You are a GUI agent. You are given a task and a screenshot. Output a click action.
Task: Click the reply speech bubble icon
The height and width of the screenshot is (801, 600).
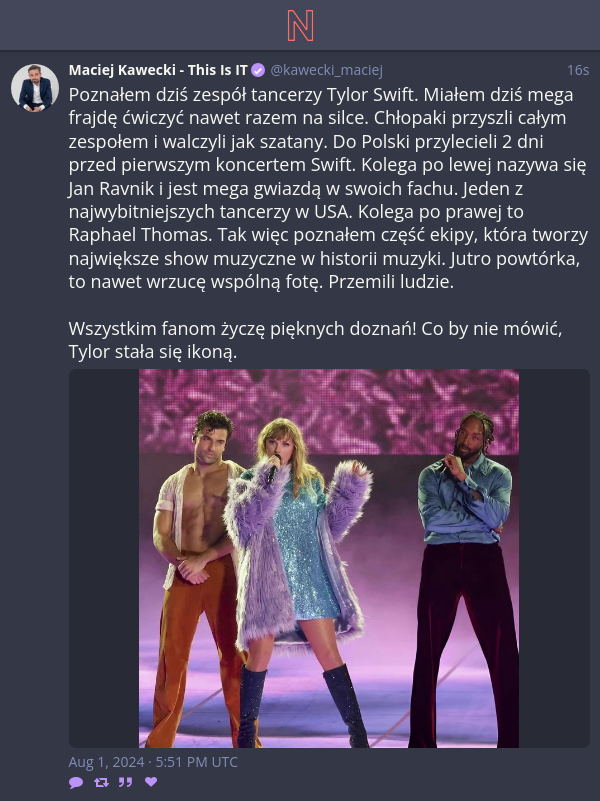click(76, 782)
